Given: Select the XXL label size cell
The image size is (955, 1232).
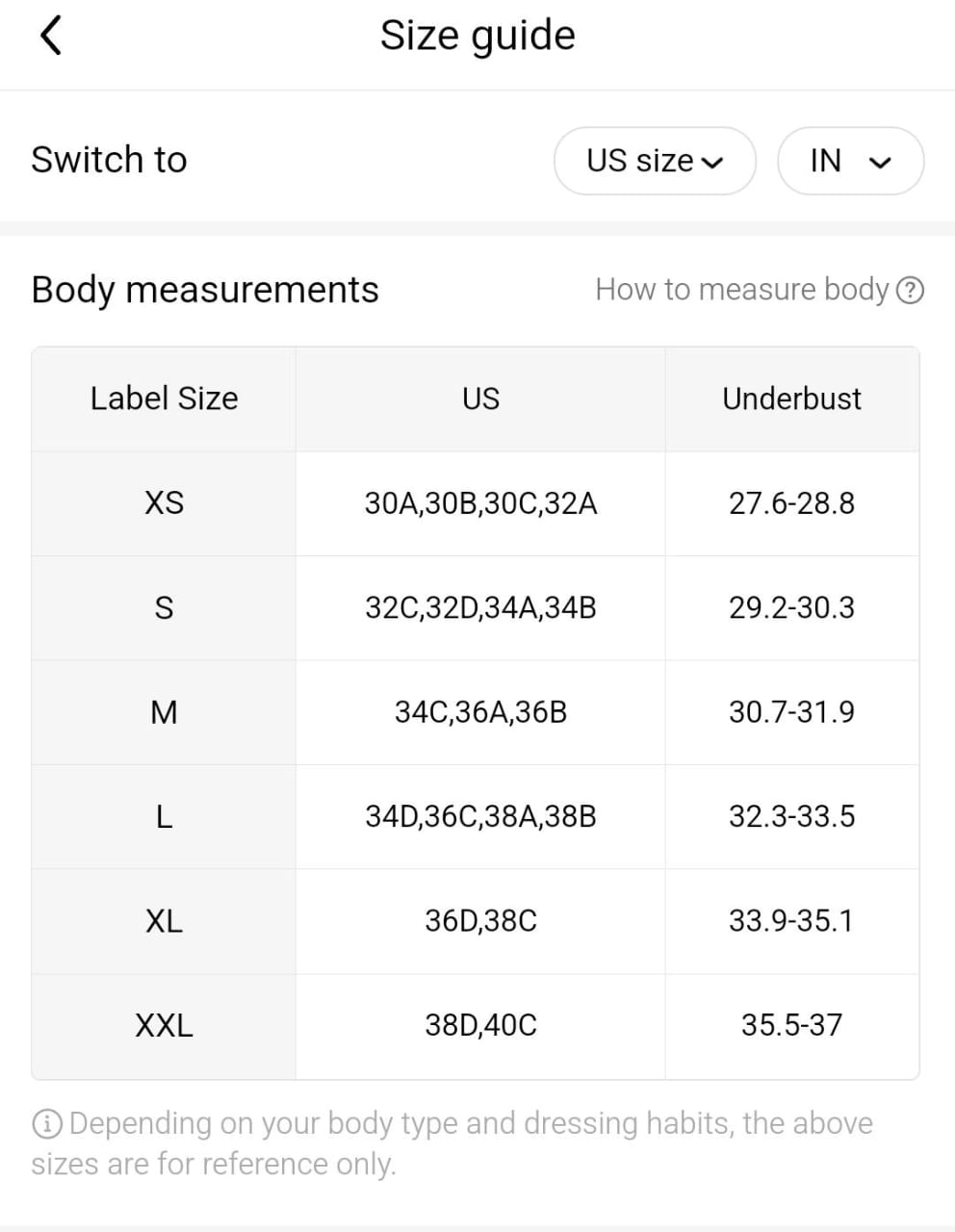Looking at the screenshot, I should click(164, 1025).
